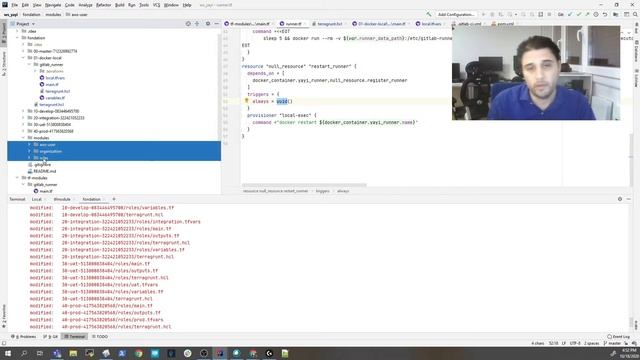Click the locate file target icon in Project panel
The image size is (640, 360).
[x=188, y=24]
